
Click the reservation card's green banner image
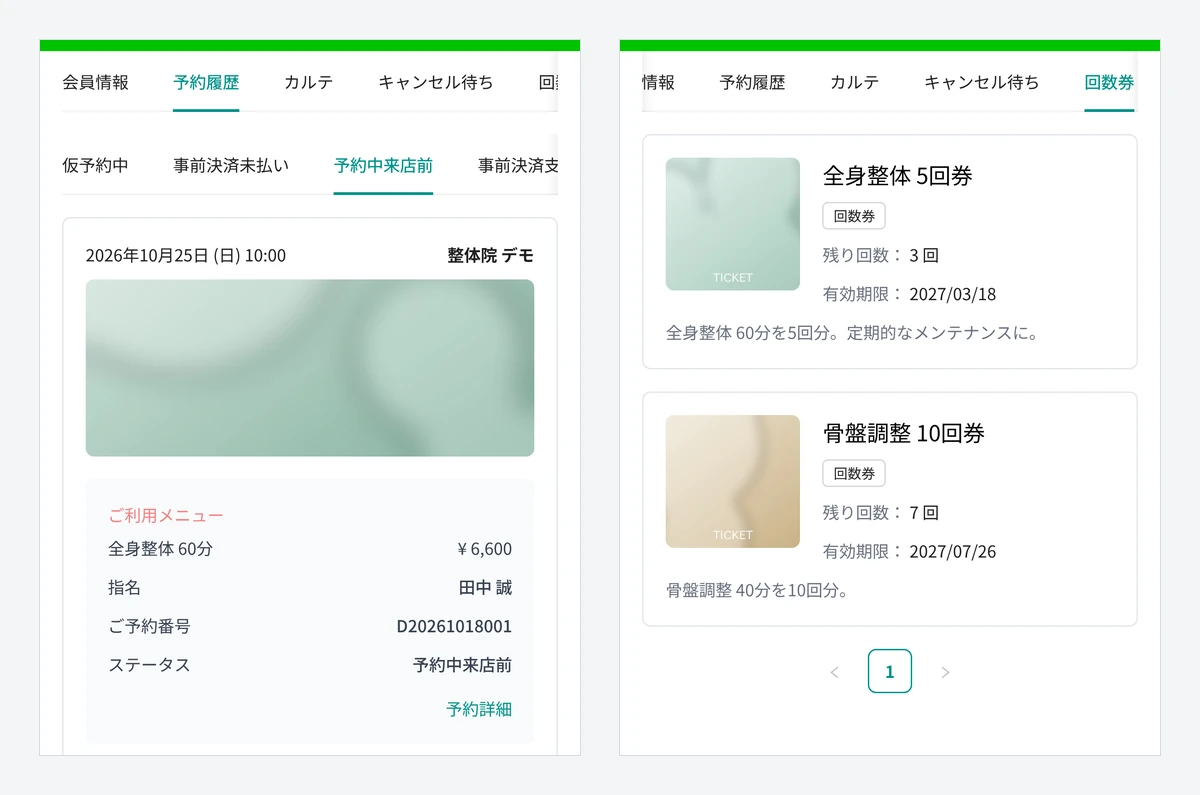(x=310, y=368)
